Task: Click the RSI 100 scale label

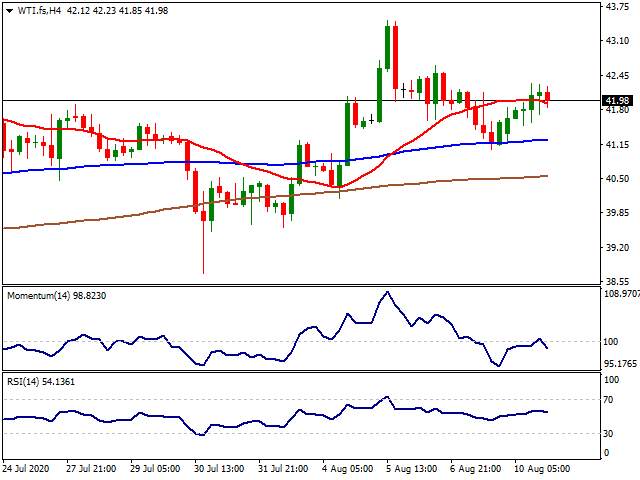Action: (611, 380)
